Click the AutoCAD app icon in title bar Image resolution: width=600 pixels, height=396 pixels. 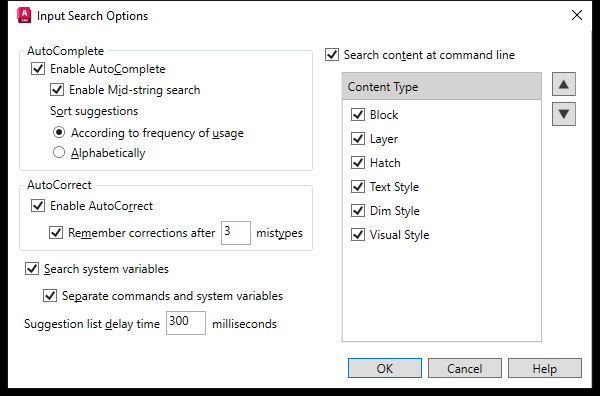point(24,15)
